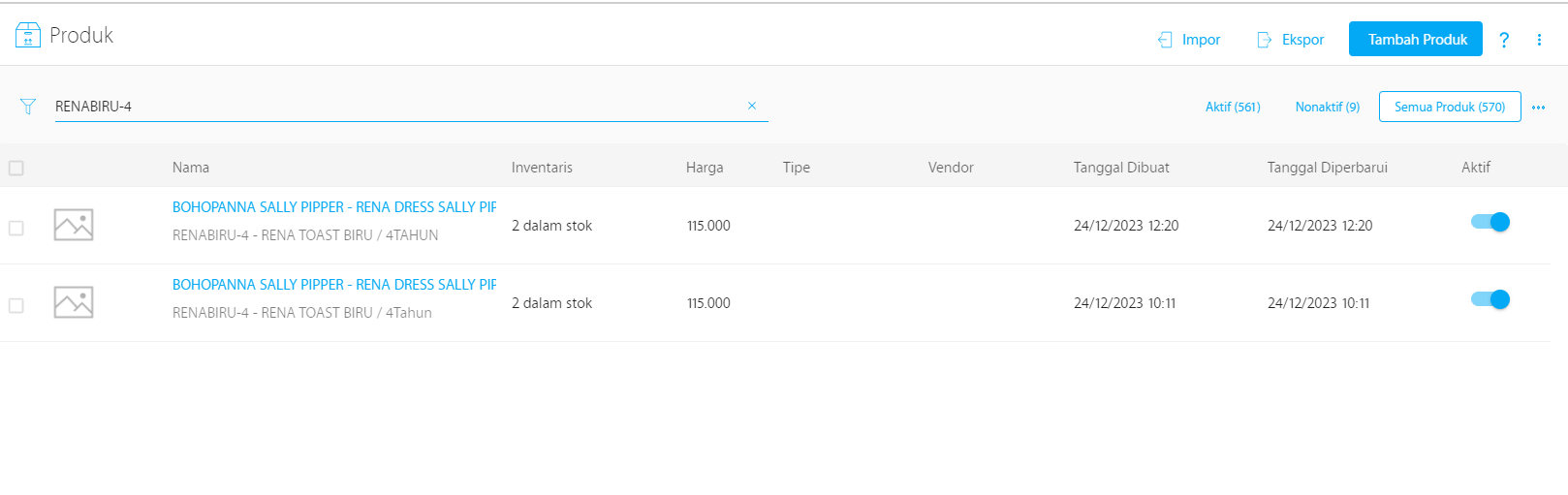Disable active toggle for product created at 10:11

(x=1490, y=299)
